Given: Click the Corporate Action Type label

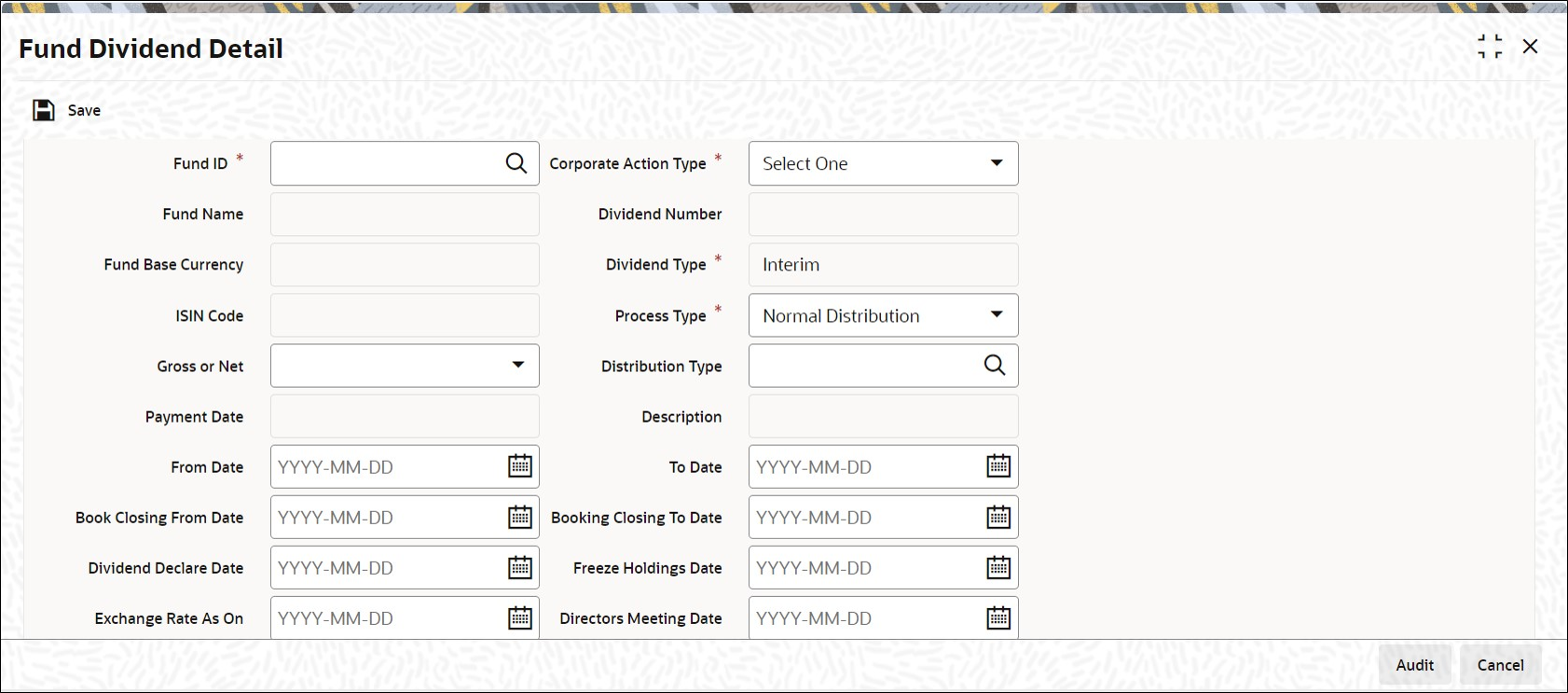Looking at the screenshot, I should [627, 163].
